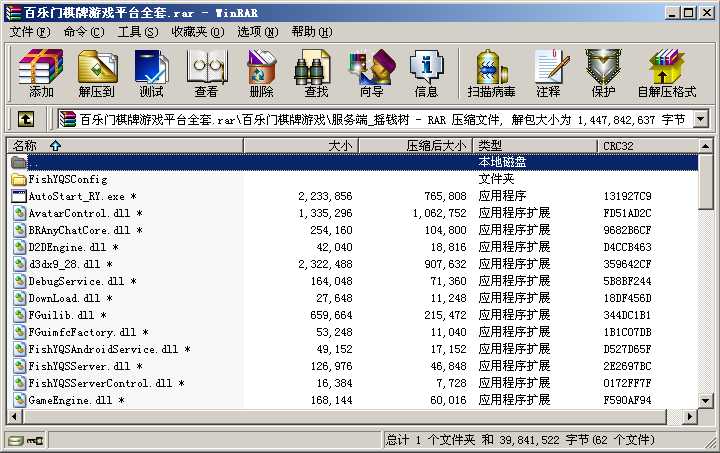Open the 选项(N) menu
This screenshot has width=720, height=453.
pos(258,32)
